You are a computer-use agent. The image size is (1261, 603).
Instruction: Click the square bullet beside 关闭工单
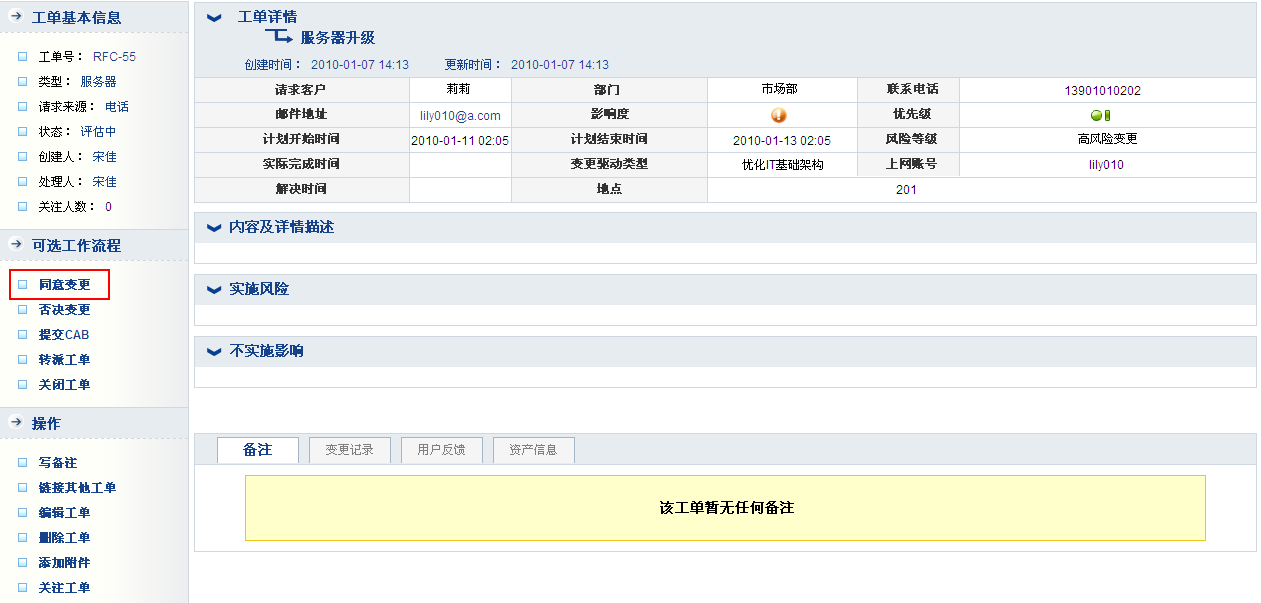click(22, 385)
